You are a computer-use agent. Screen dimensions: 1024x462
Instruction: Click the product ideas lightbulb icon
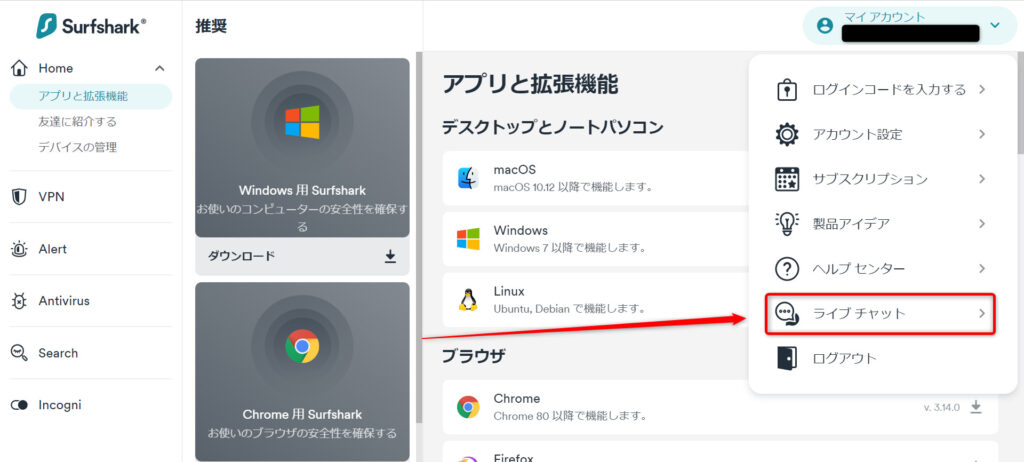pyautogui.click(x=787, y=223)
